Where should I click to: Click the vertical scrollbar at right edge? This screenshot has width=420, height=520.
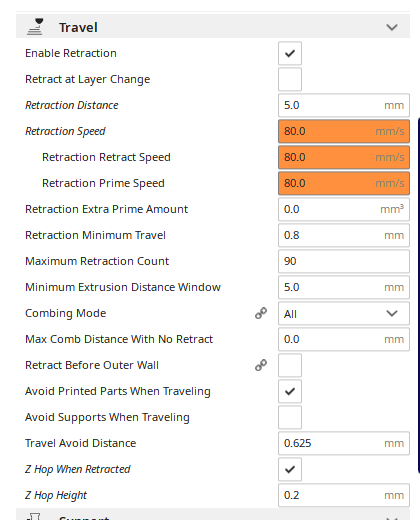pos(419,295)
